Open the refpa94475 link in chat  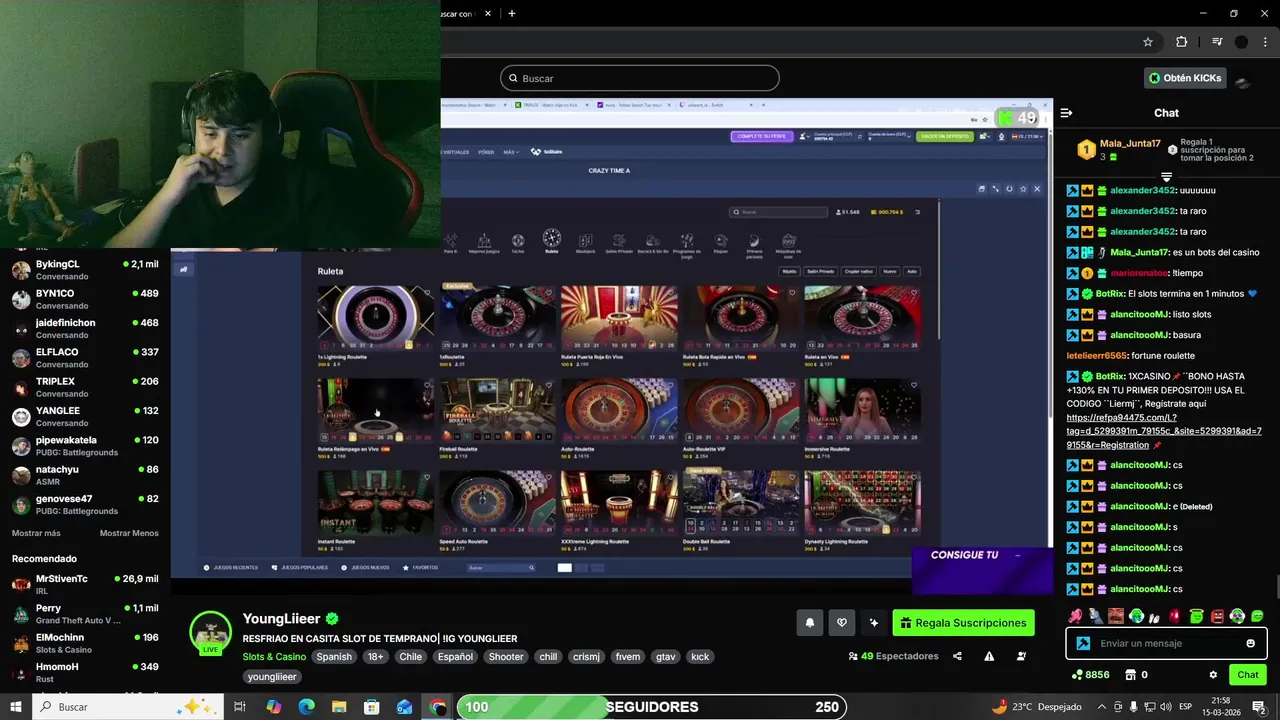pos(1164,431)
